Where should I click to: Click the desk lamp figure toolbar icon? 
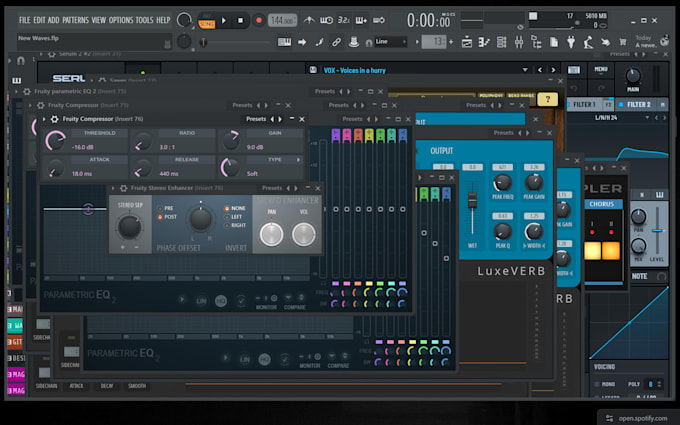(588, 42)
